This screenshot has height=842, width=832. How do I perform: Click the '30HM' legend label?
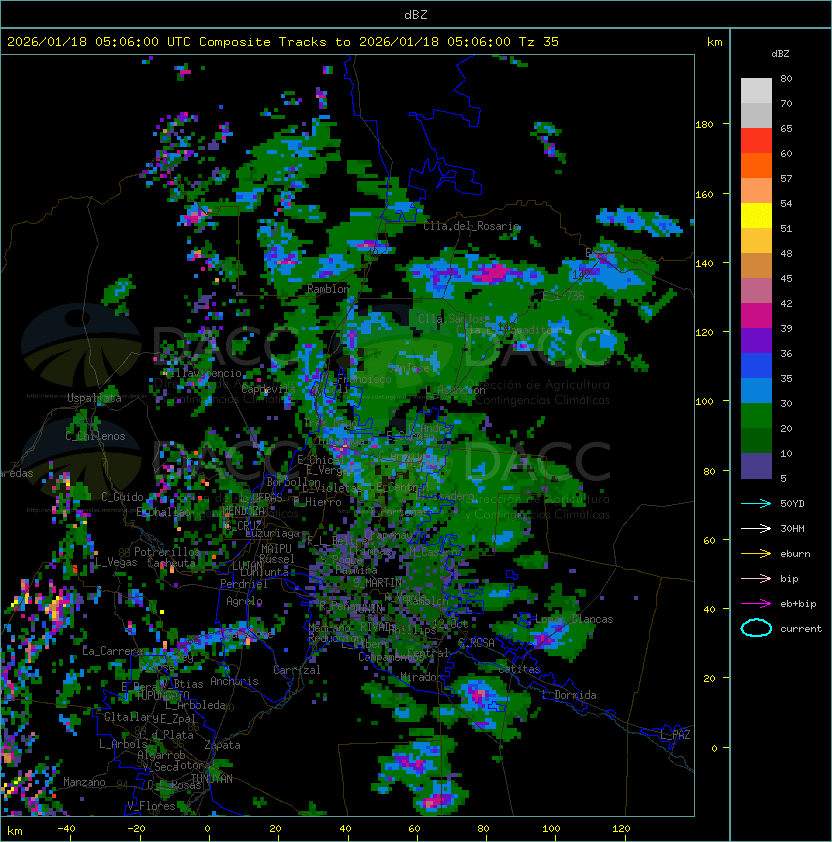click(792, 529)
